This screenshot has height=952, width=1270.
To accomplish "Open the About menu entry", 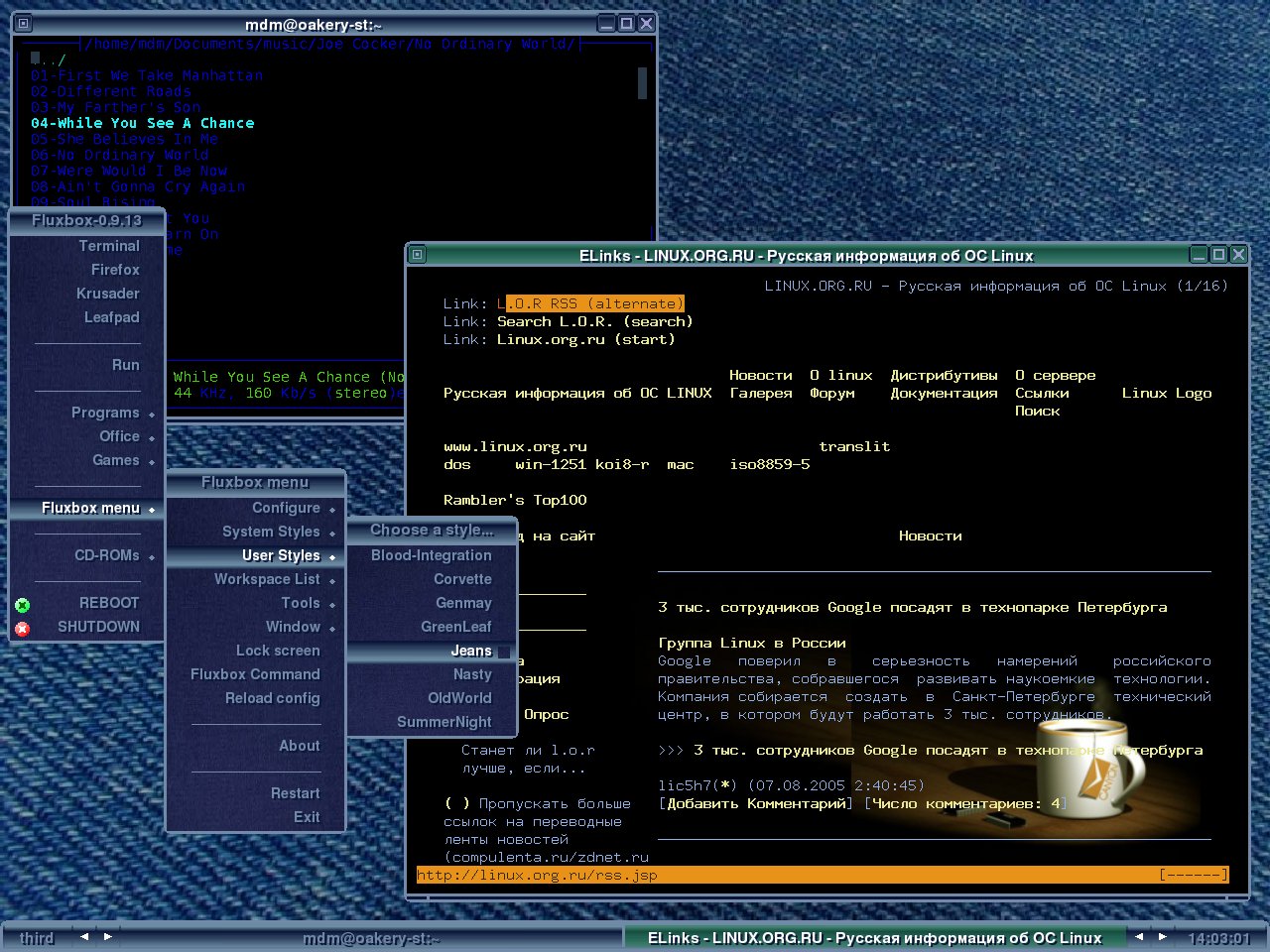I will point(255,746).
